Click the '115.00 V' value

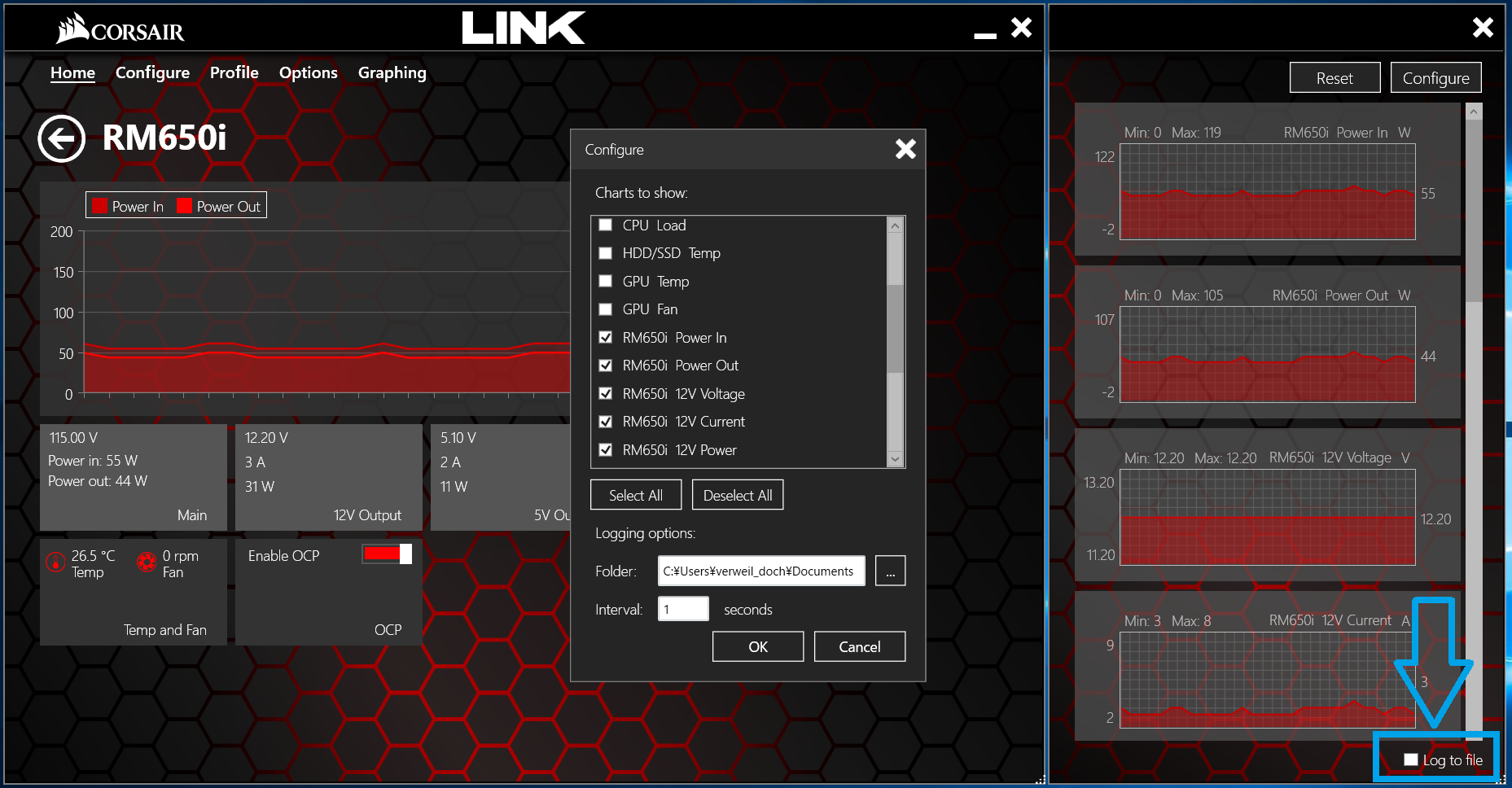[x=73, y=438]
